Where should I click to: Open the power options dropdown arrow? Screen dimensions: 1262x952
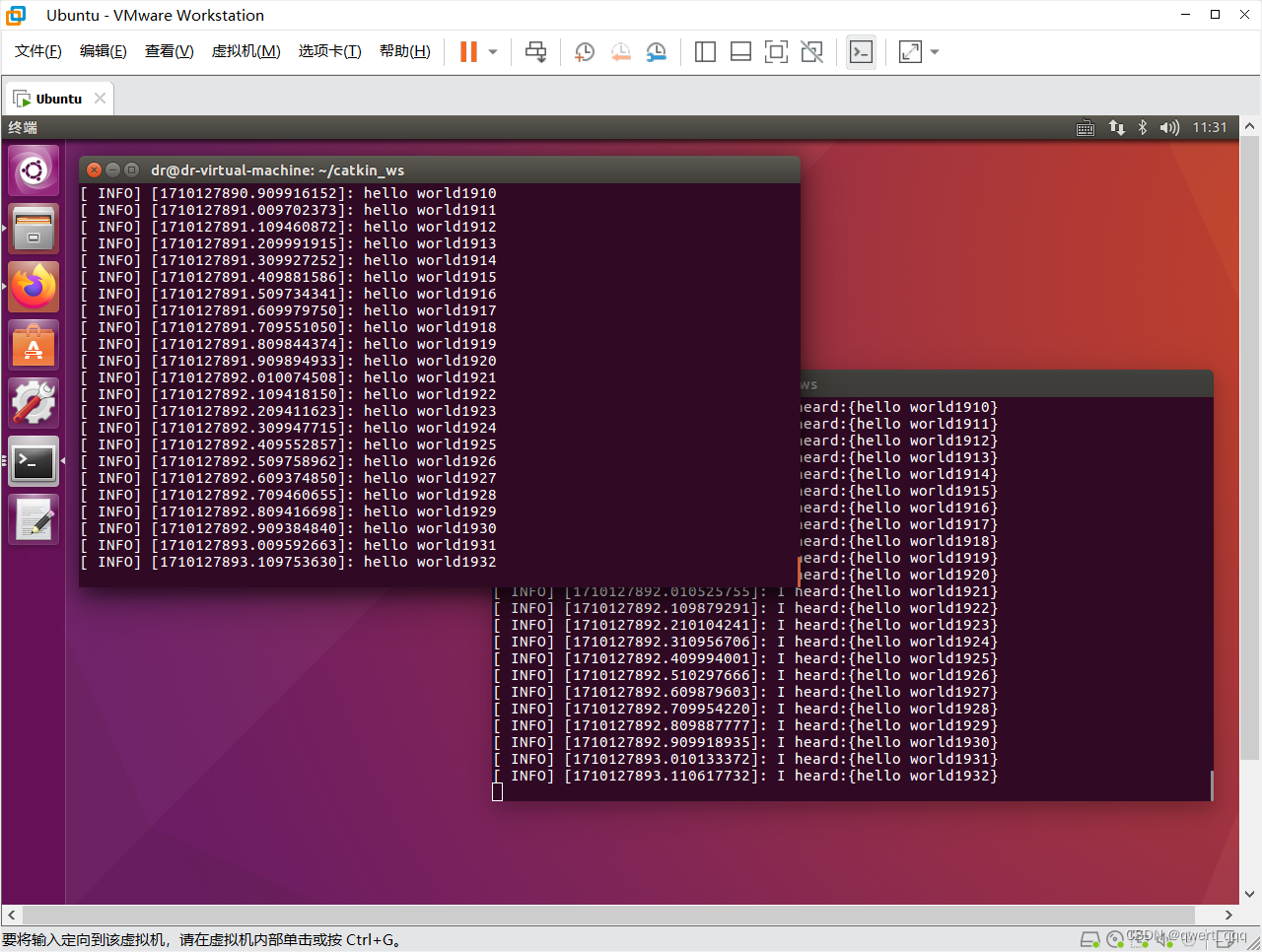coord(493,52)
